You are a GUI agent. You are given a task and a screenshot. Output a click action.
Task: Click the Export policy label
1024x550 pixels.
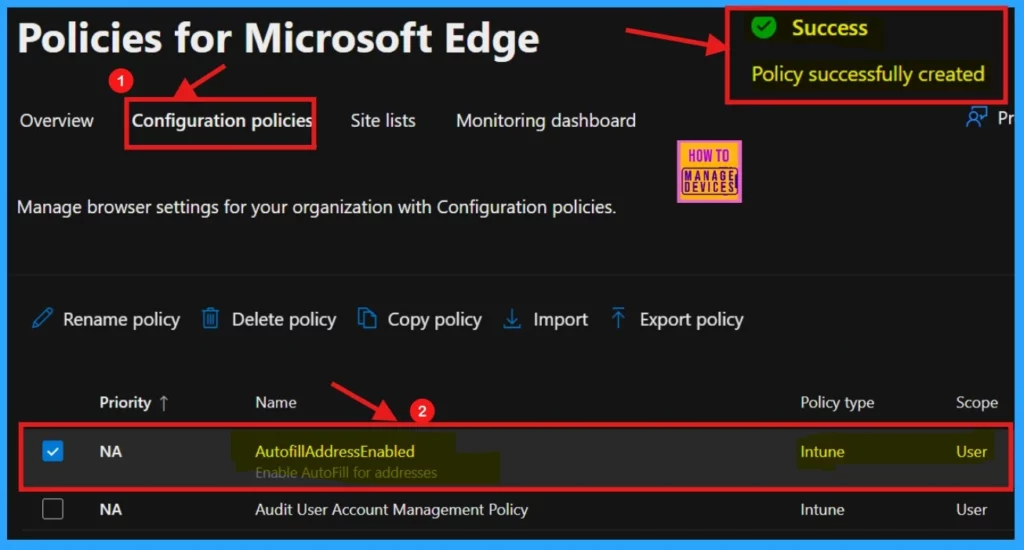[x=692, y=319]
